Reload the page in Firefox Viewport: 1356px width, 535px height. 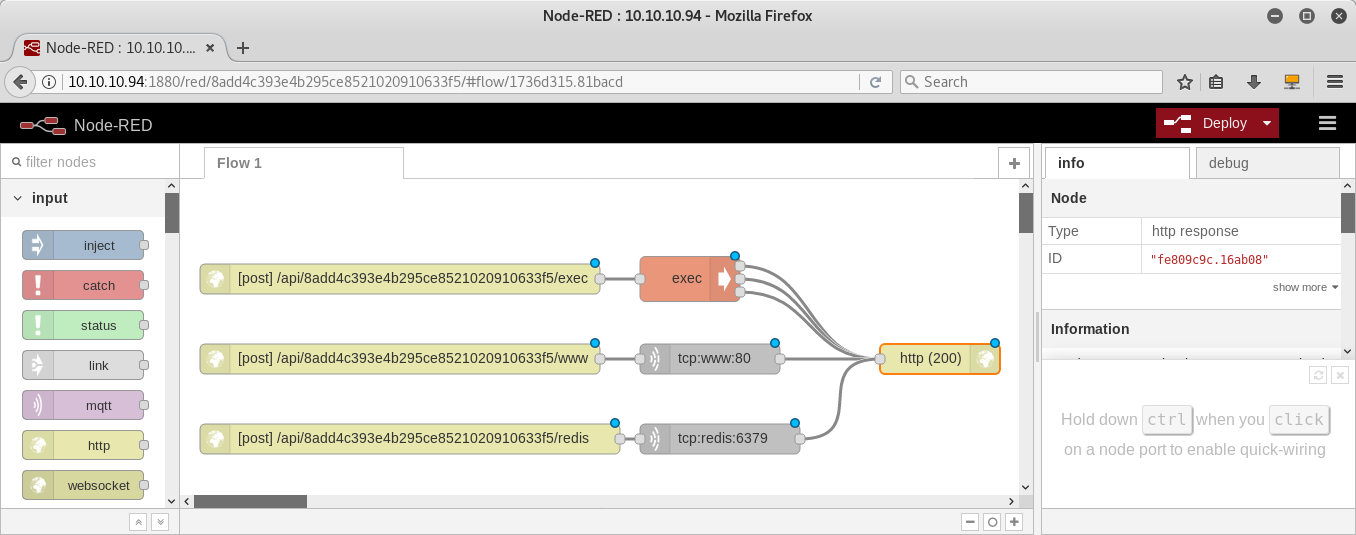(875, 82)
